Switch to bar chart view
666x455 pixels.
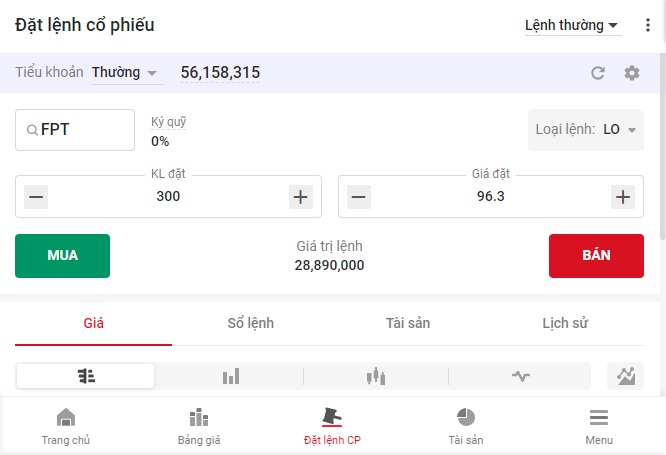pos(231,376)
